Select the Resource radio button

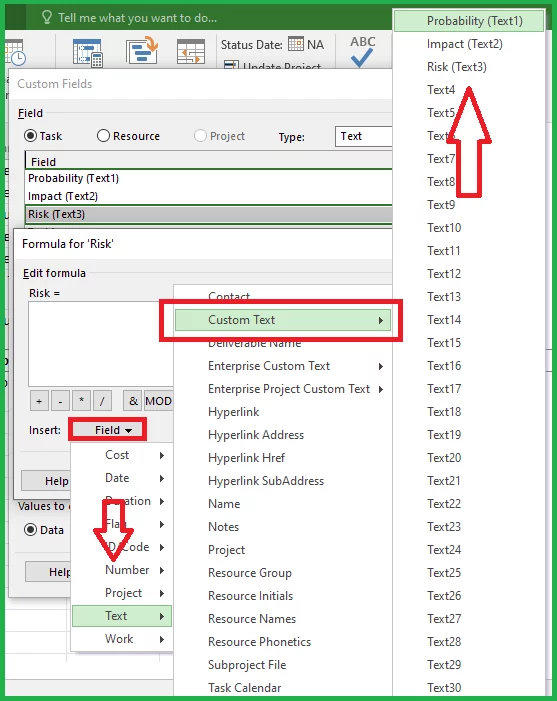103,135
